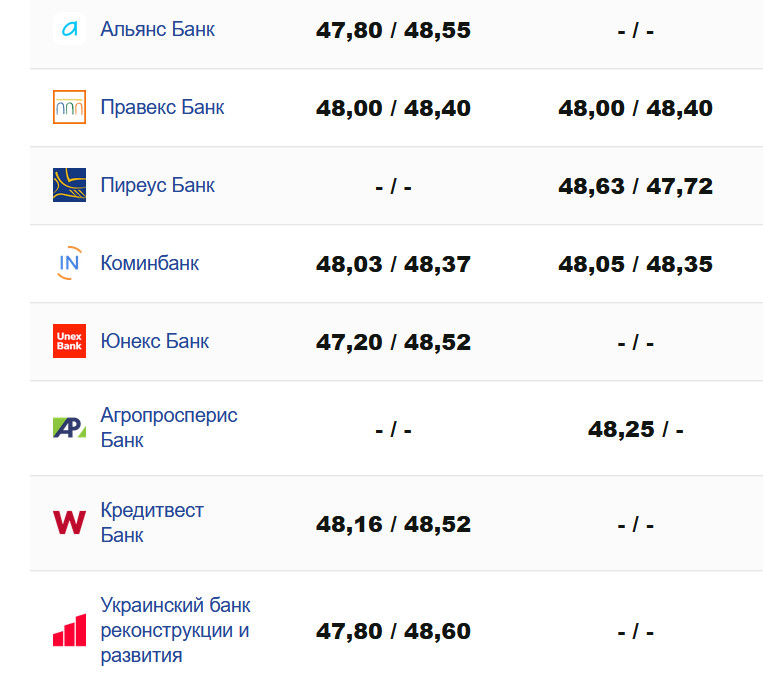Open Украинский банк реконструкции и развития link
The height and width of the screenshot is (690, 763).
175,630
